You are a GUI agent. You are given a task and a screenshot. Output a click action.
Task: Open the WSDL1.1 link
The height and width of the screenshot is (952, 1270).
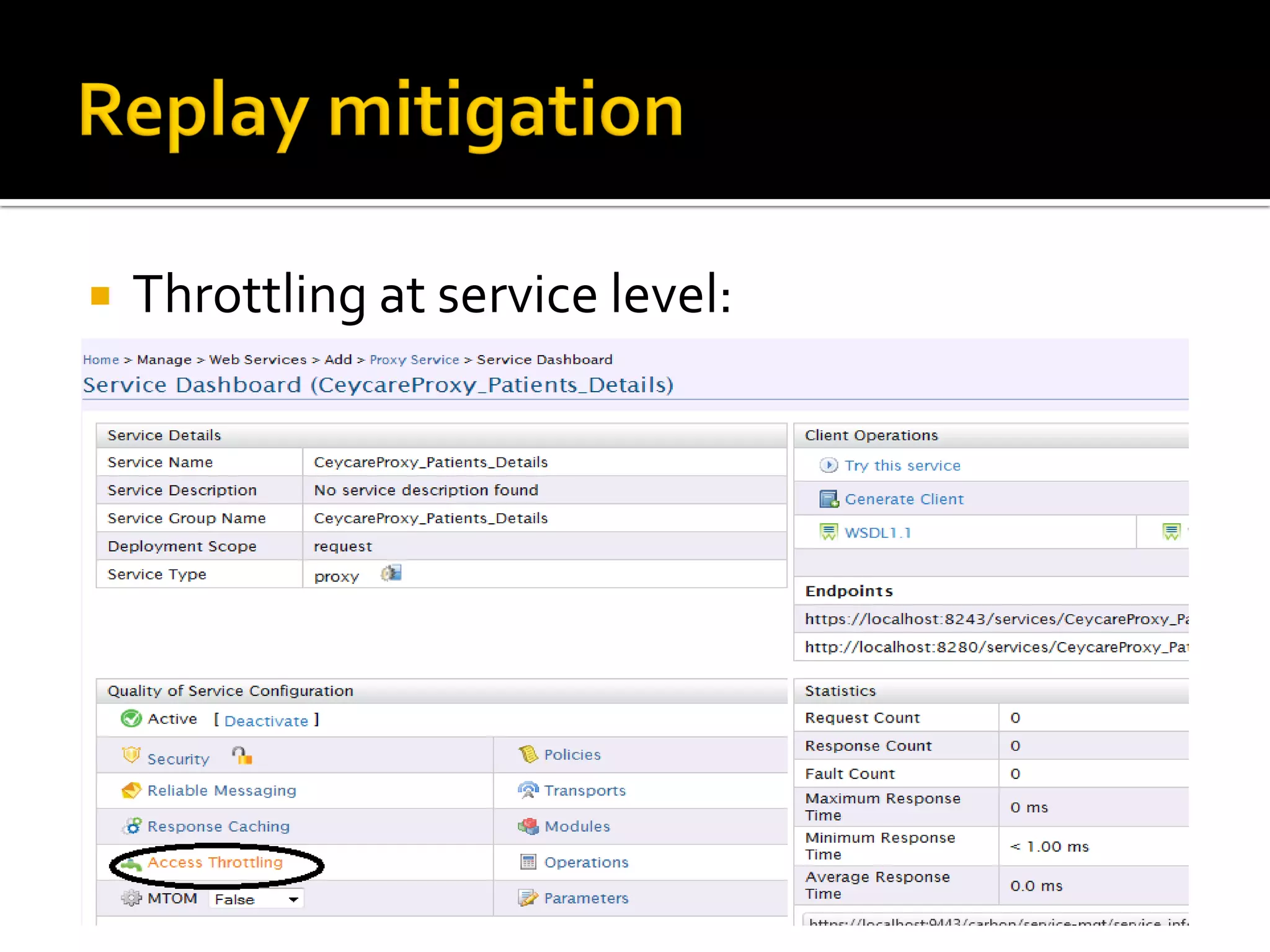tap(878, 532)
